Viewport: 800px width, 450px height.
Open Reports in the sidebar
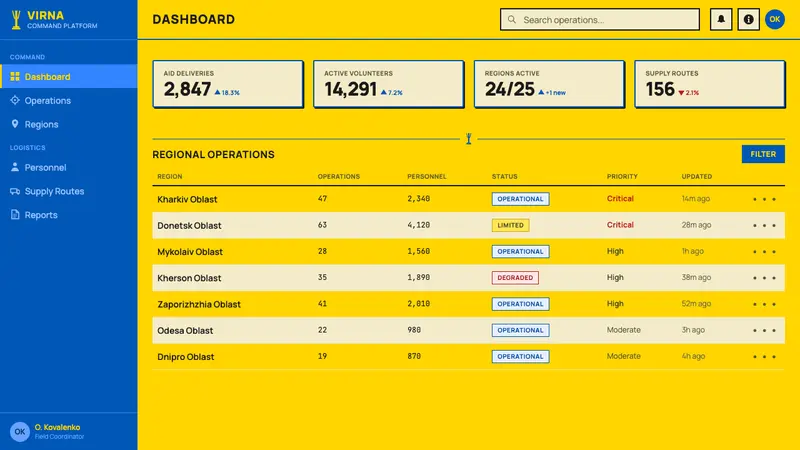[x=68, y=215]
